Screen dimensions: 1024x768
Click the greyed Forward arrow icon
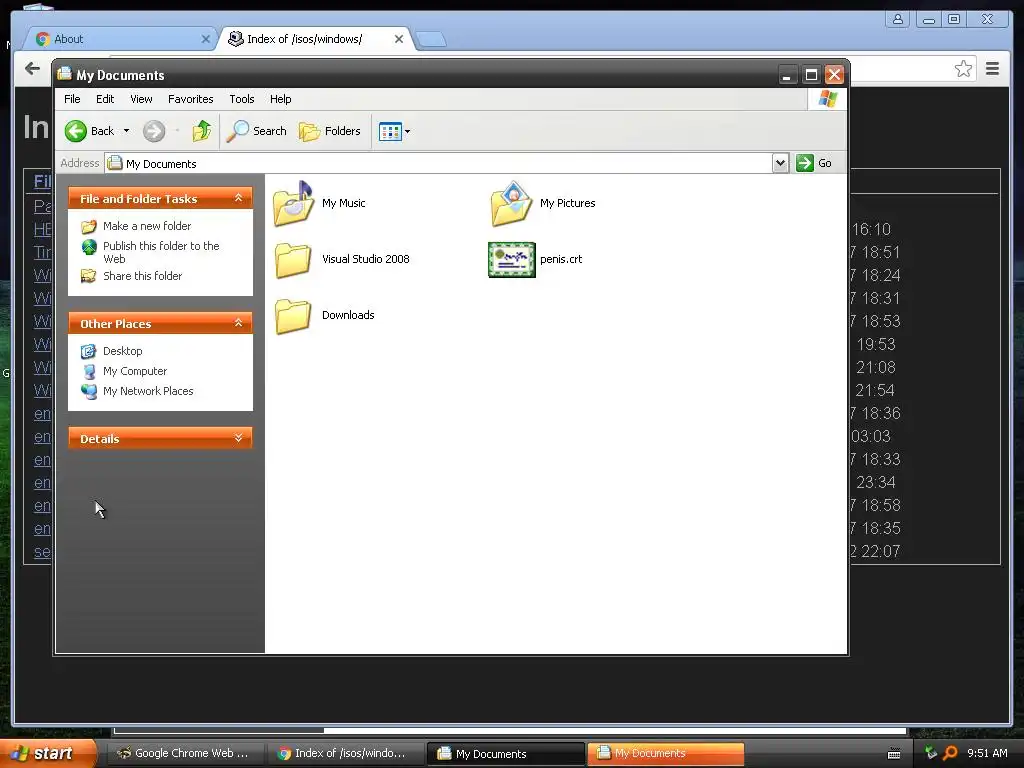tap(154, 131)
